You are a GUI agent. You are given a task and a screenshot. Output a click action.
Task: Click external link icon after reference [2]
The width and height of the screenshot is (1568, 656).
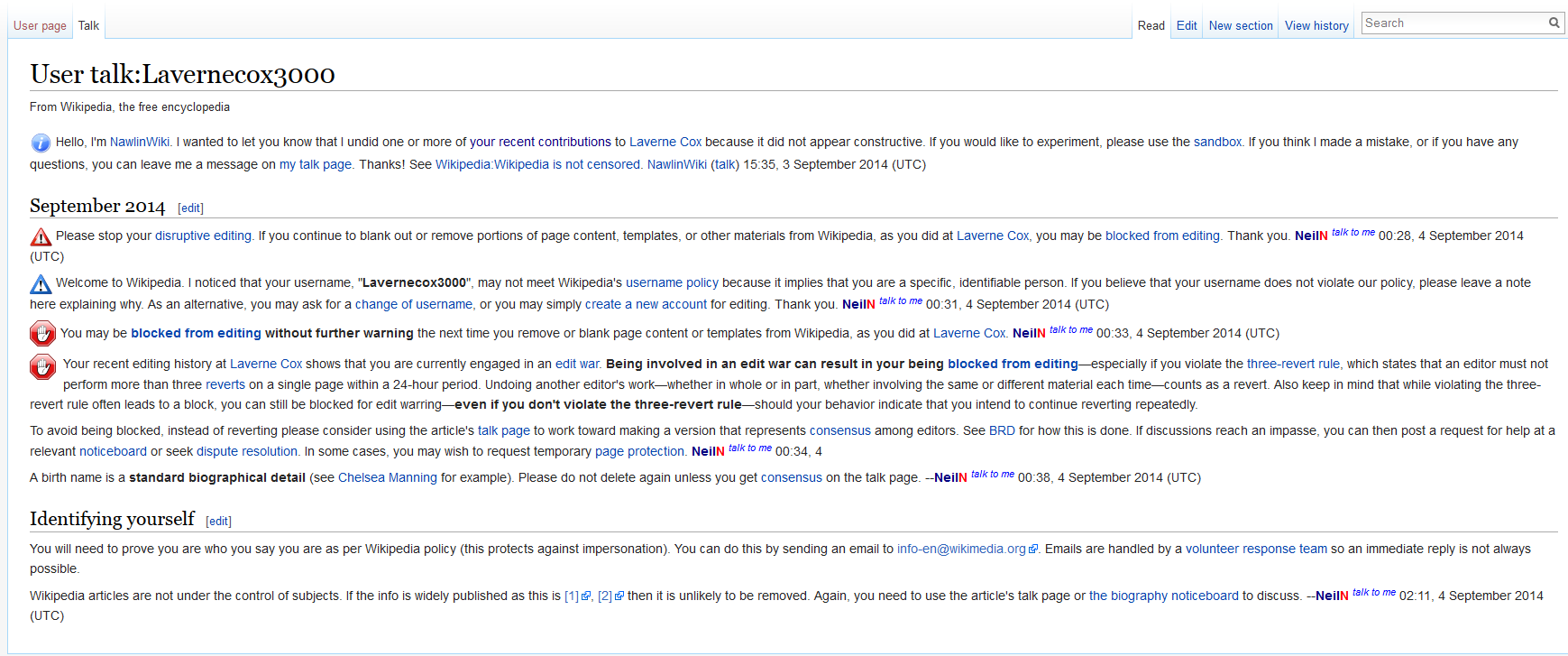(x=619, y=596)
